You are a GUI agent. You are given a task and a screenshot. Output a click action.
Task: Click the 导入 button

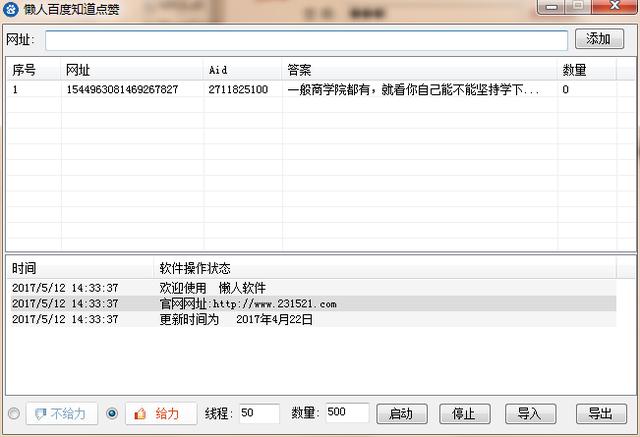530,414
